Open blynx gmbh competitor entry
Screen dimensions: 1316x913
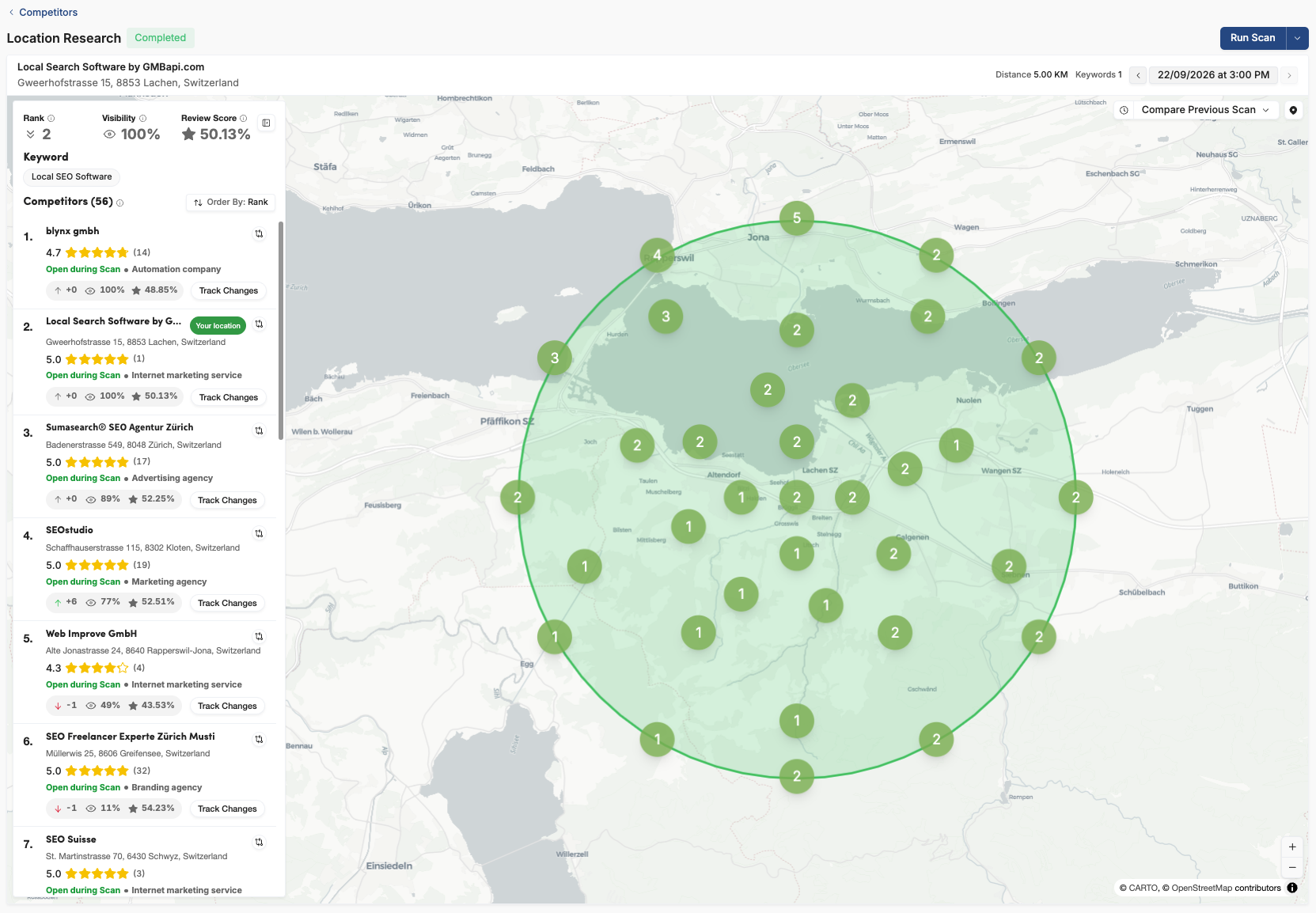point(145,263)
